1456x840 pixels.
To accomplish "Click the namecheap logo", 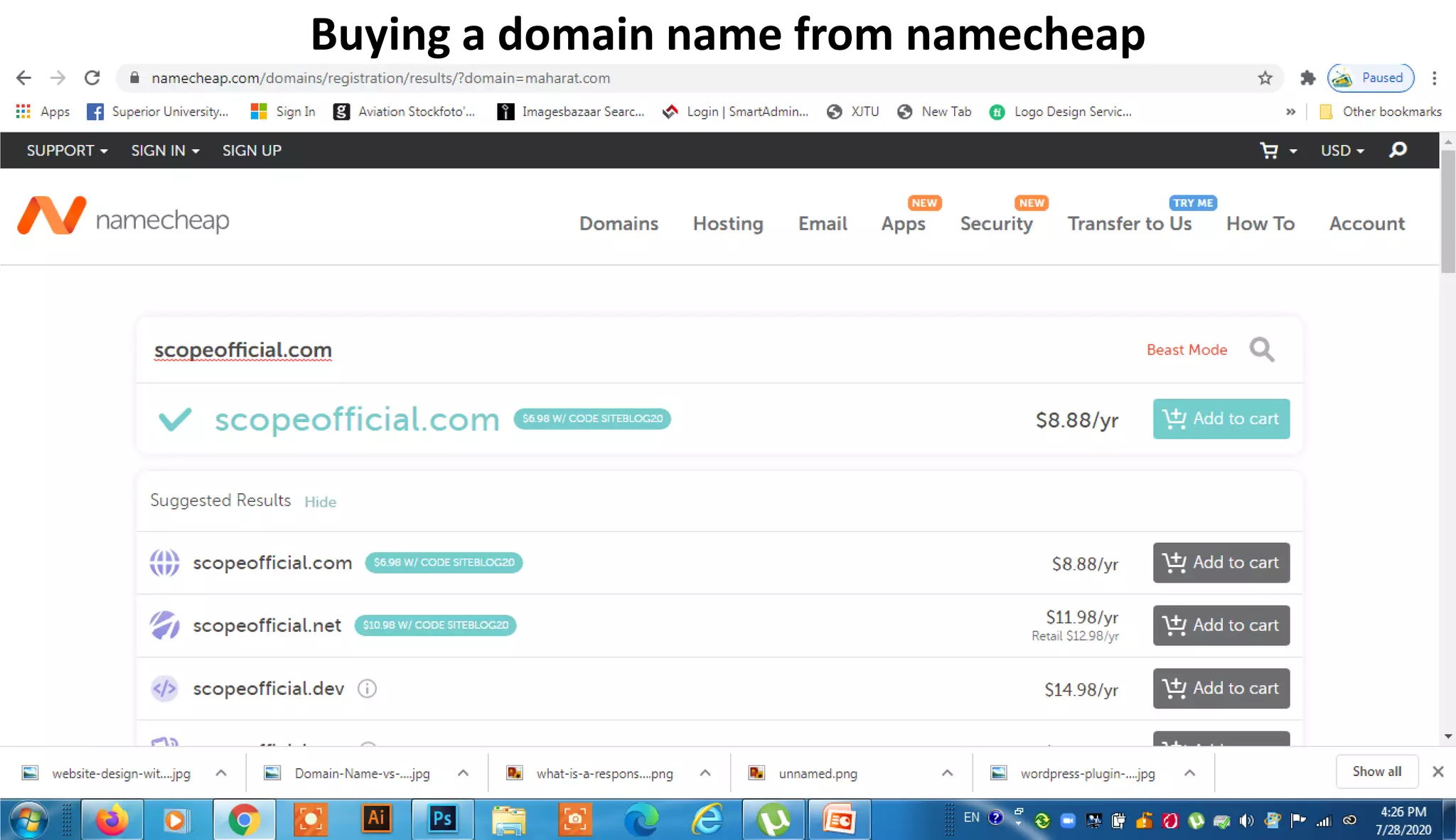I will point(123,217).
